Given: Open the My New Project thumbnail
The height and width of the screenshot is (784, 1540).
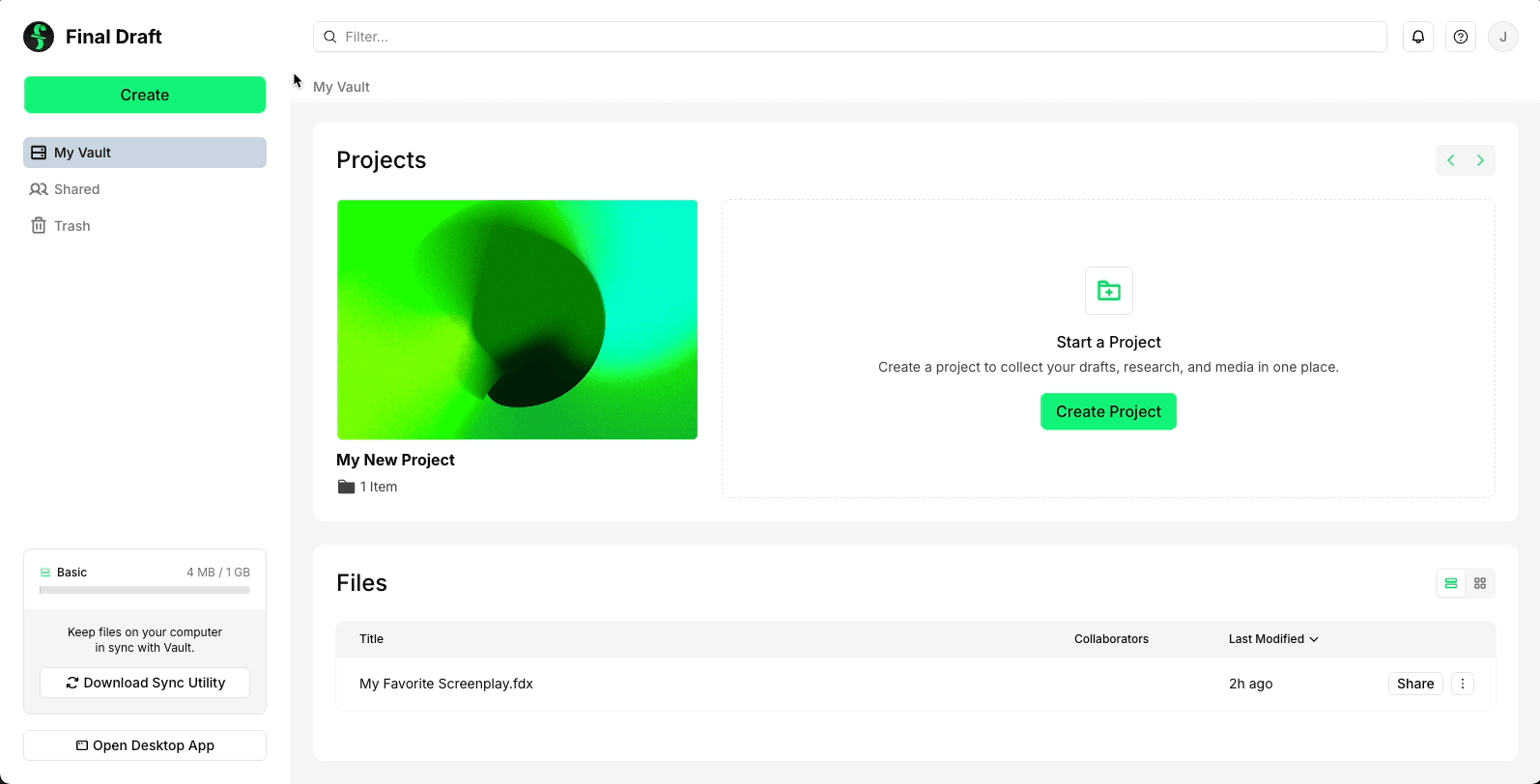Looking at the screenshot, I should [x=517, y=320].
